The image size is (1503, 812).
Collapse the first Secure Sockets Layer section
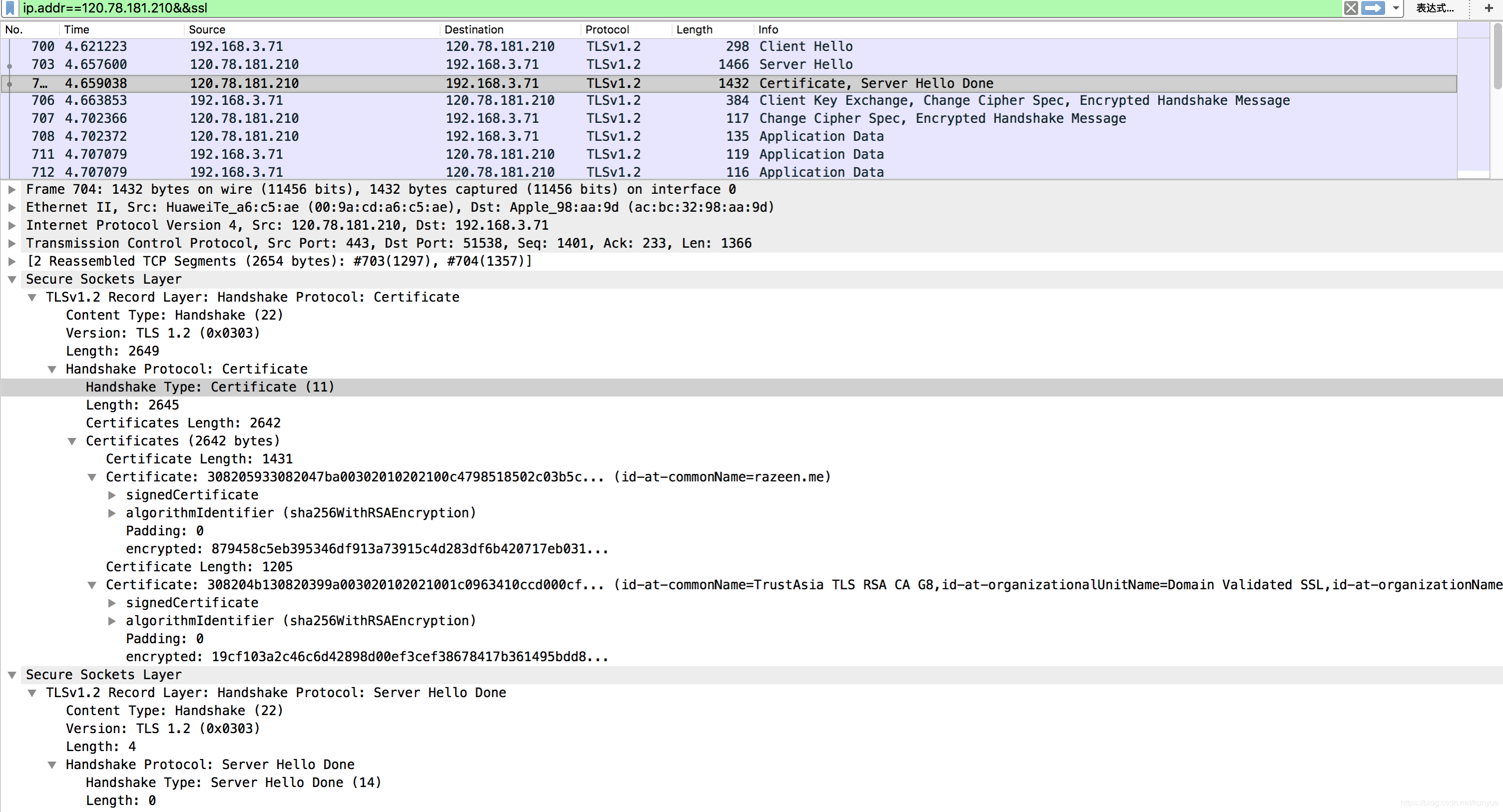click(x=11, y=280)
